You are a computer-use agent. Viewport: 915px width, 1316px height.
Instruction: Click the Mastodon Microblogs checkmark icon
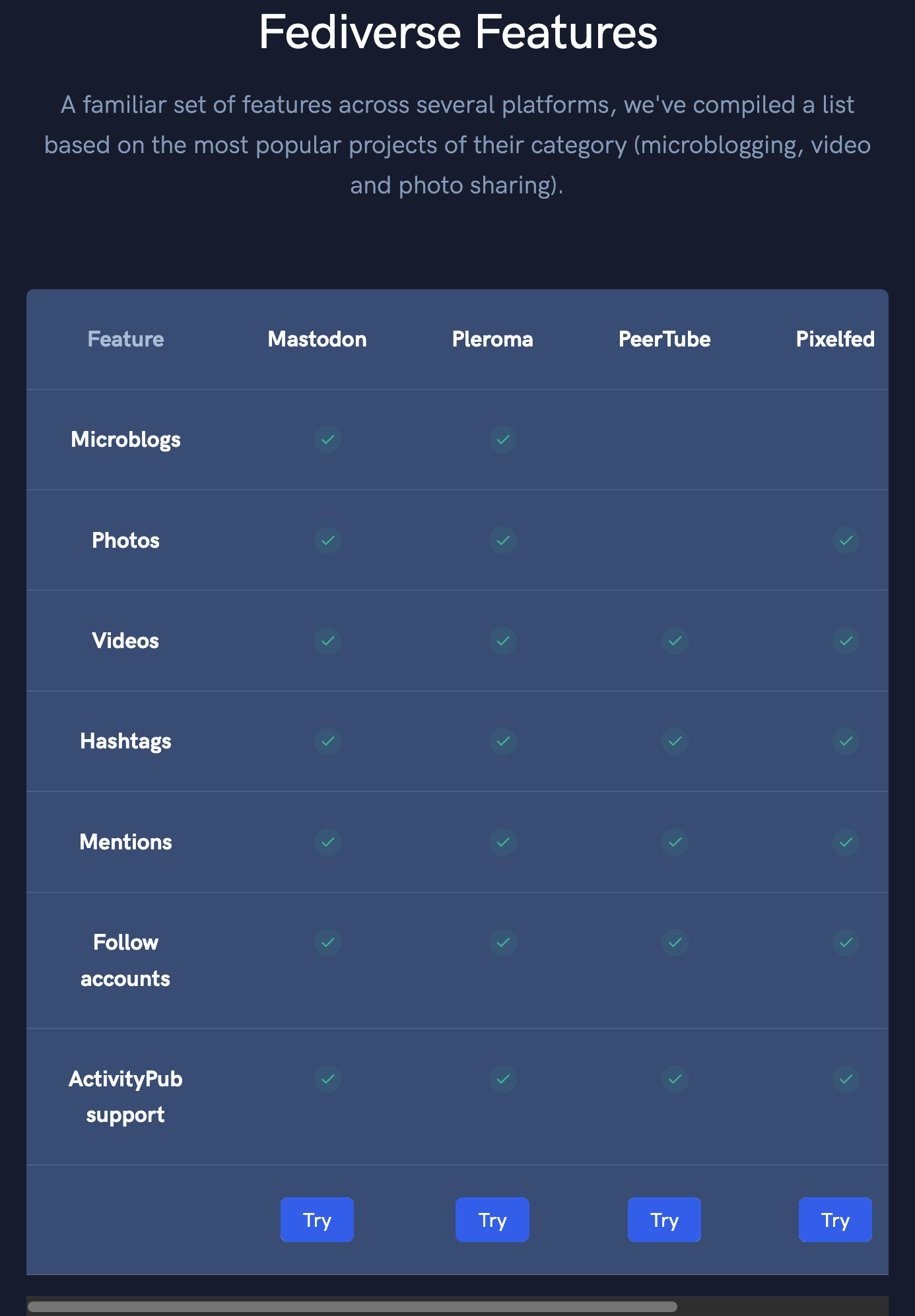327,440
